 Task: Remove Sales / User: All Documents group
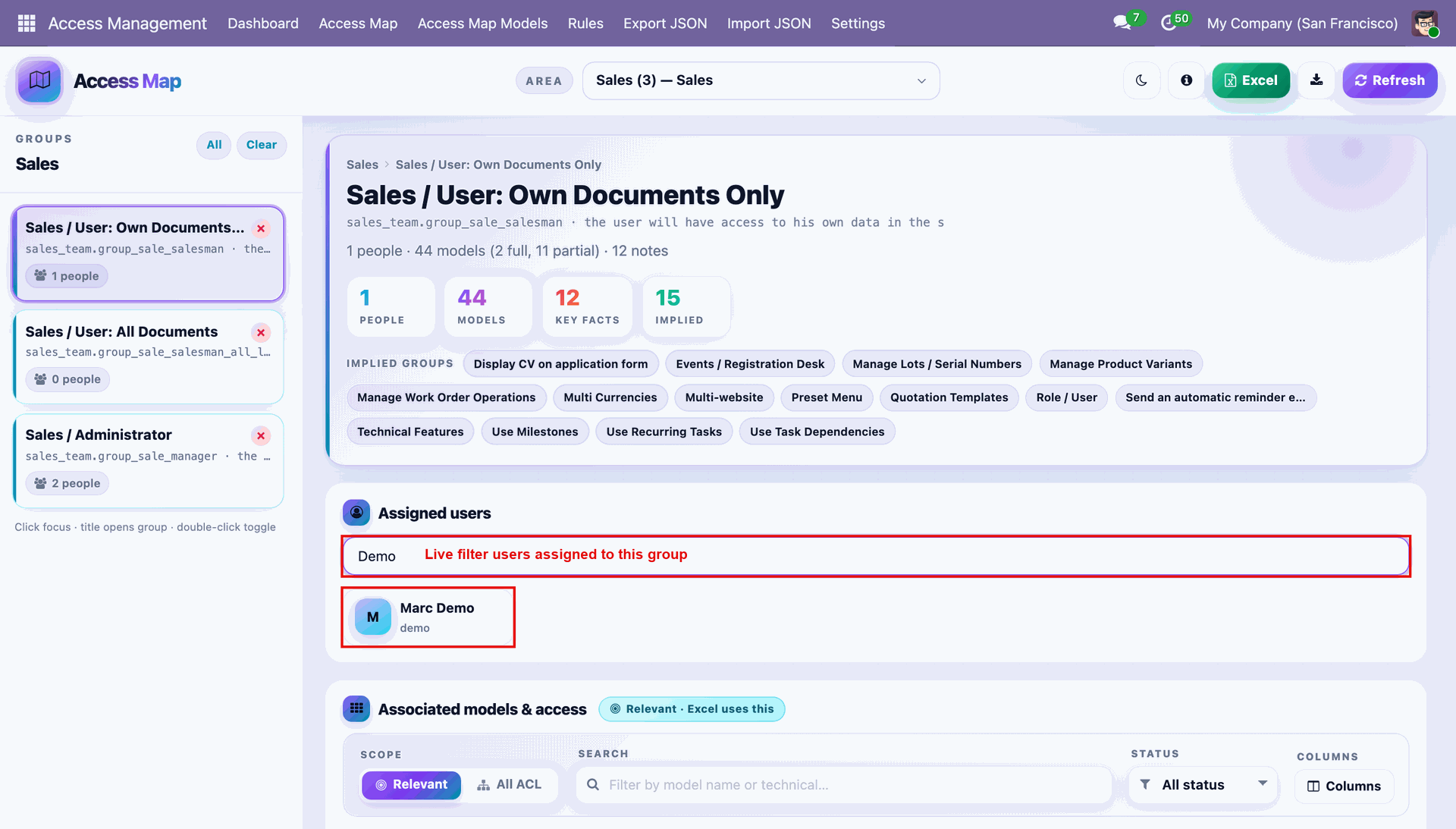pyautogui.click(x=261, y=332)
